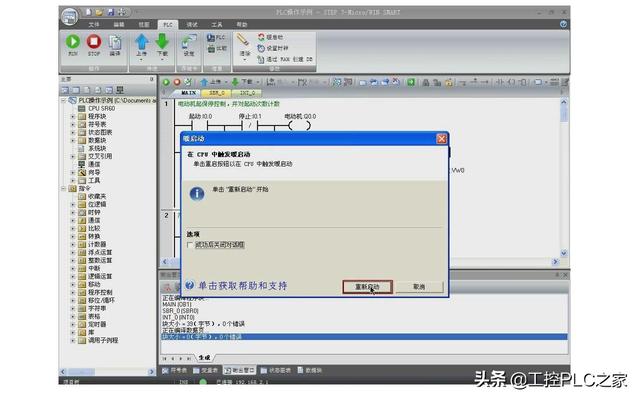Switch to the INT_0 editor tab
The image size is (640, 400).
[247, 93]
